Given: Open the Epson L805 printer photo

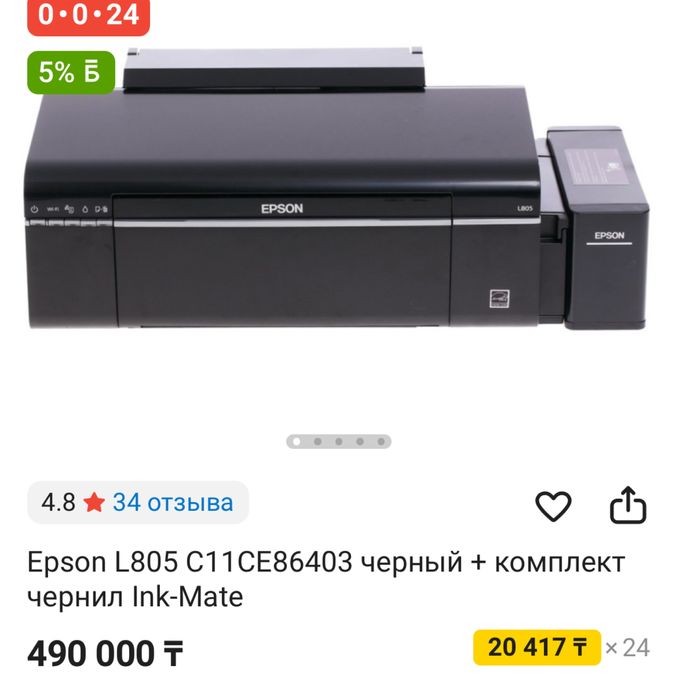Looking at the screenshot, I should click(337, 189).
